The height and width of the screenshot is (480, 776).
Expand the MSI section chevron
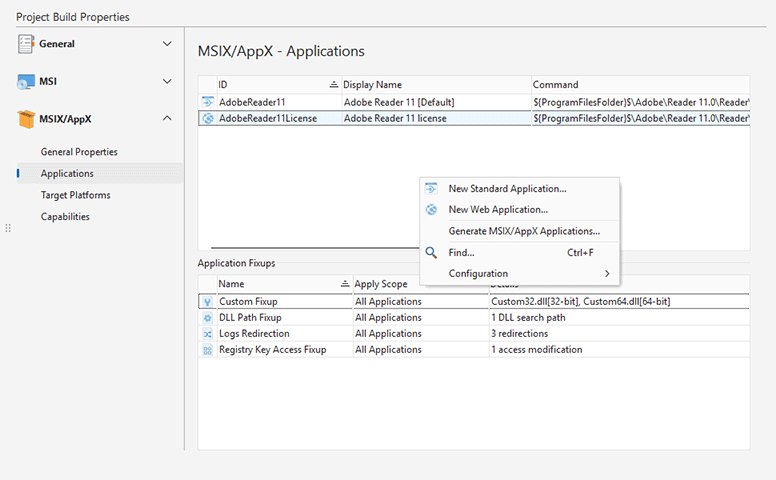coord(167,81)
